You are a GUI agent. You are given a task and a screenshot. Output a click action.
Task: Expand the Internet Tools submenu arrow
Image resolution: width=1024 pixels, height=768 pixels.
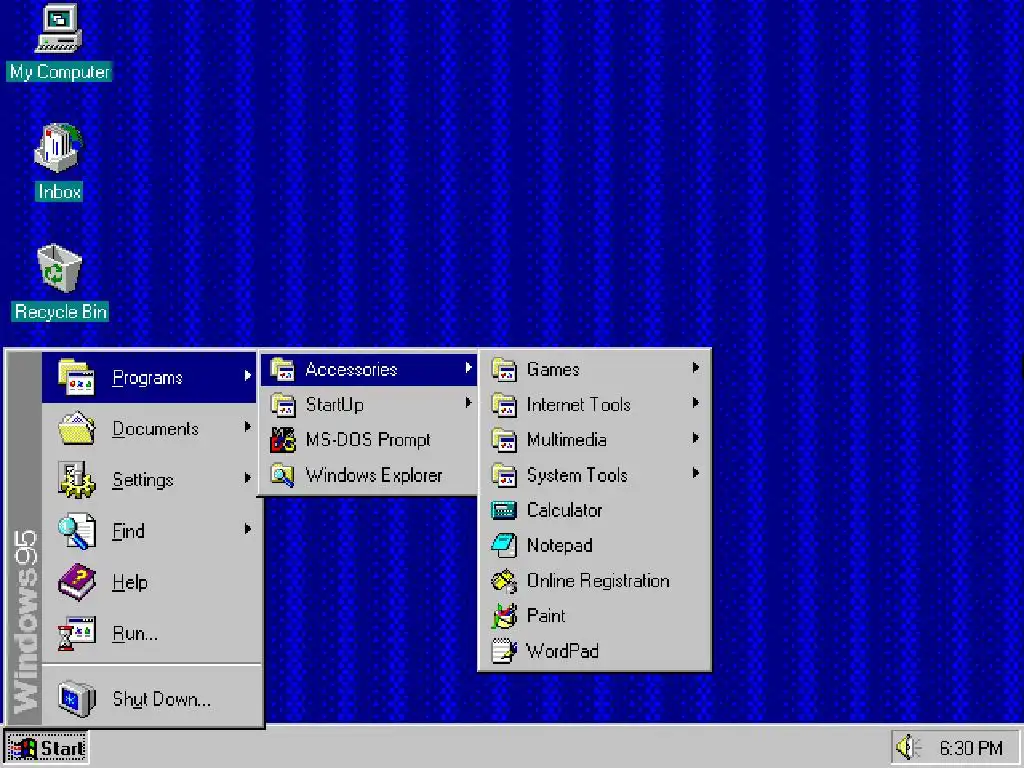(x=696, y=403)
